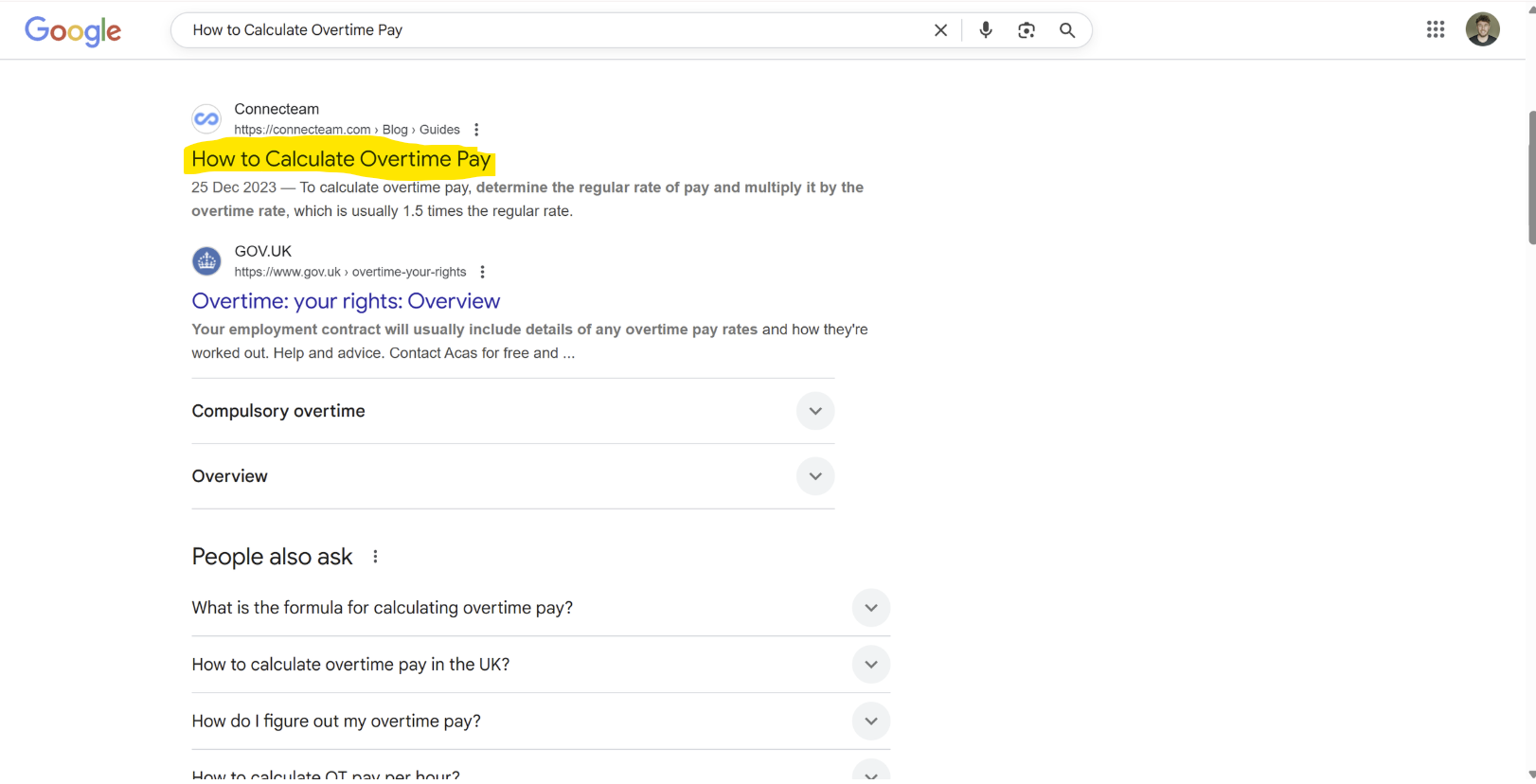Viewport: 1536px width, 784px height.
Task: Open the Google apps grid
Action: (x=1436, y=29)
